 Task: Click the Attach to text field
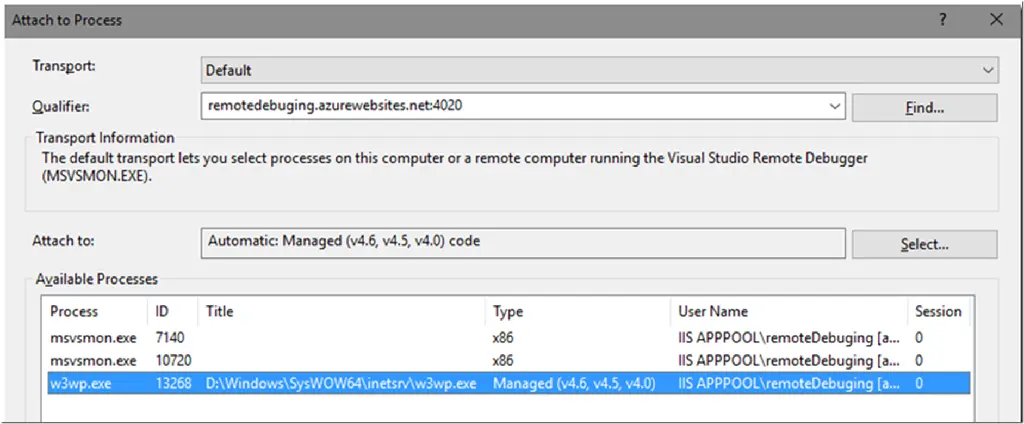tap(522, 242)
